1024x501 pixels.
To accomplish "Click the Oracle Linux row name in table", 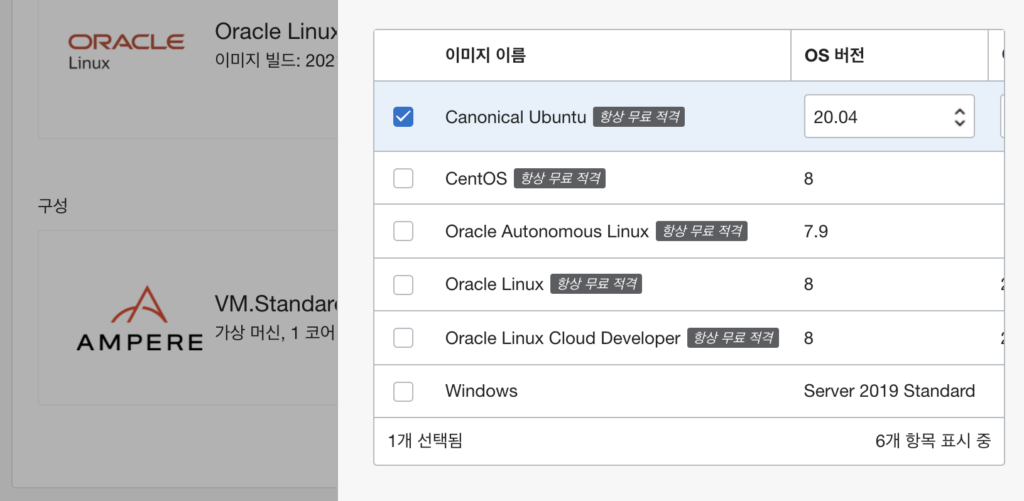I will pos(494,285).
